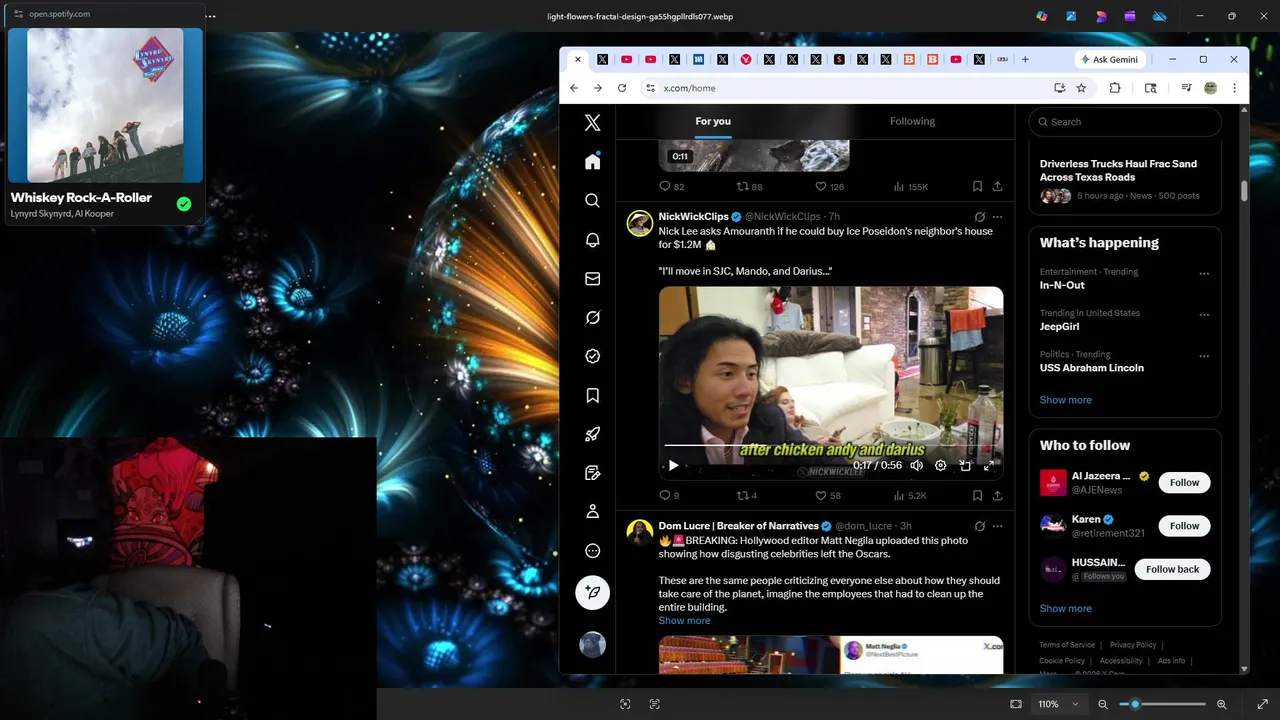Image resolution: width=1280 pixels, height=720 pixels.
Task: Open the video in fullscreen
Action: click(989, 465)
